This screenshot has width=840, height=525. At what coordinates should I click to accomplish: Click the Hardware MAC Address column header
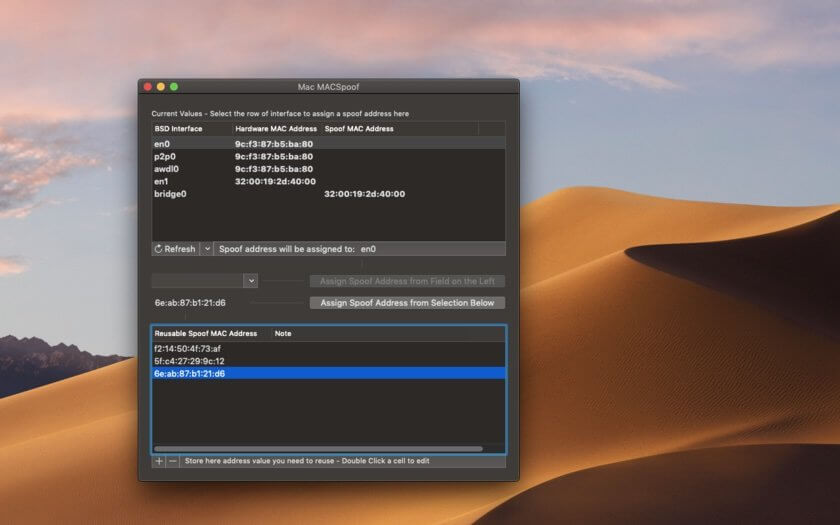[x=276, y=129]
